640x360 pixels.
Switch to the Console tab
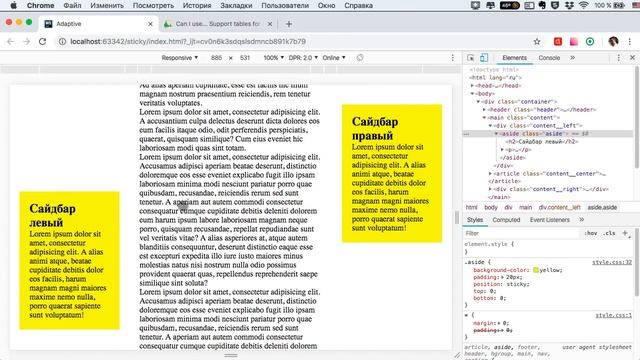(x=549, y=58)
